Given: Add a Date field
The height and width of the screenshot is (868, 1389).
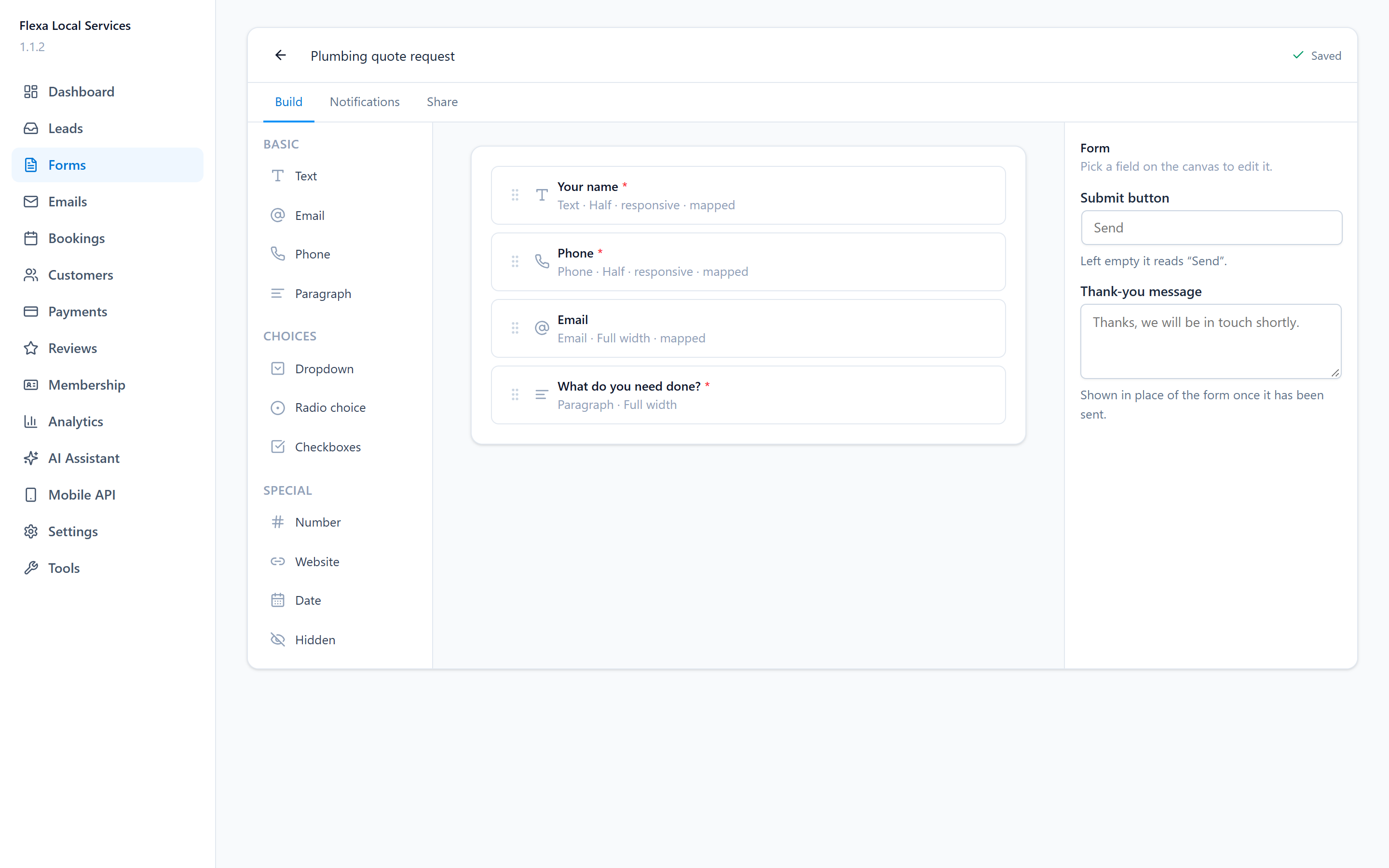Looking at the screenshot, I should pos(340,600).
